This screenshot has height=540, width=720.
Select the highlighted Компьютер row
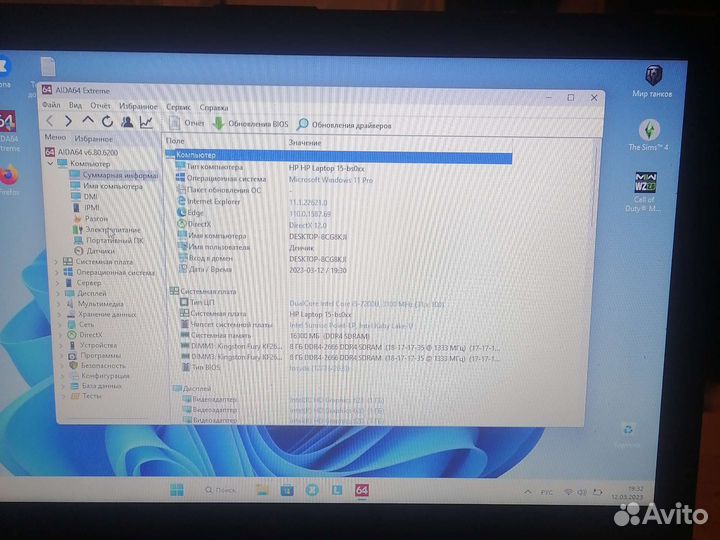[339, 156]
